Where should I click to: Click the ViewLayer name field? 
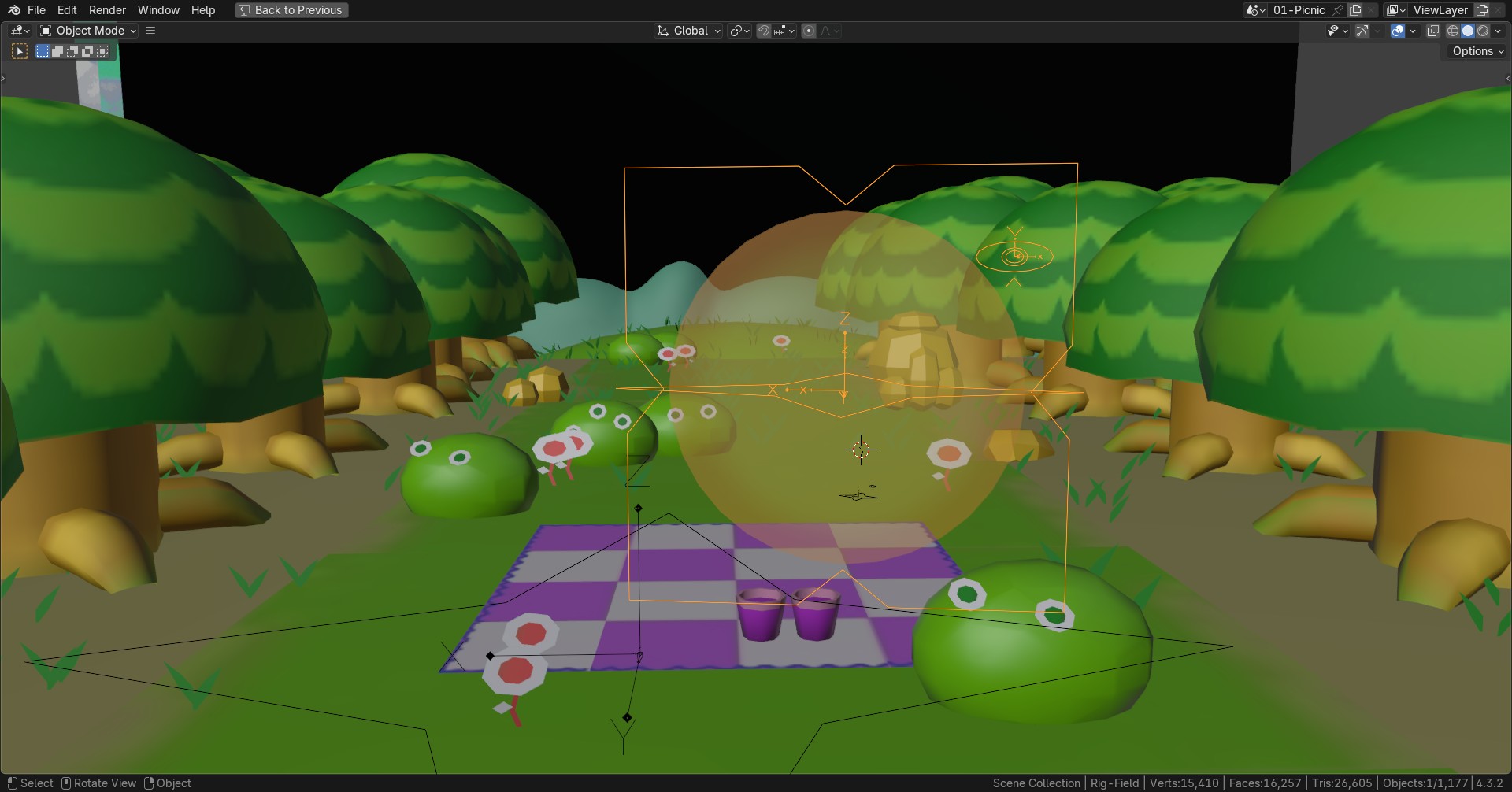tap(1440, 10)
